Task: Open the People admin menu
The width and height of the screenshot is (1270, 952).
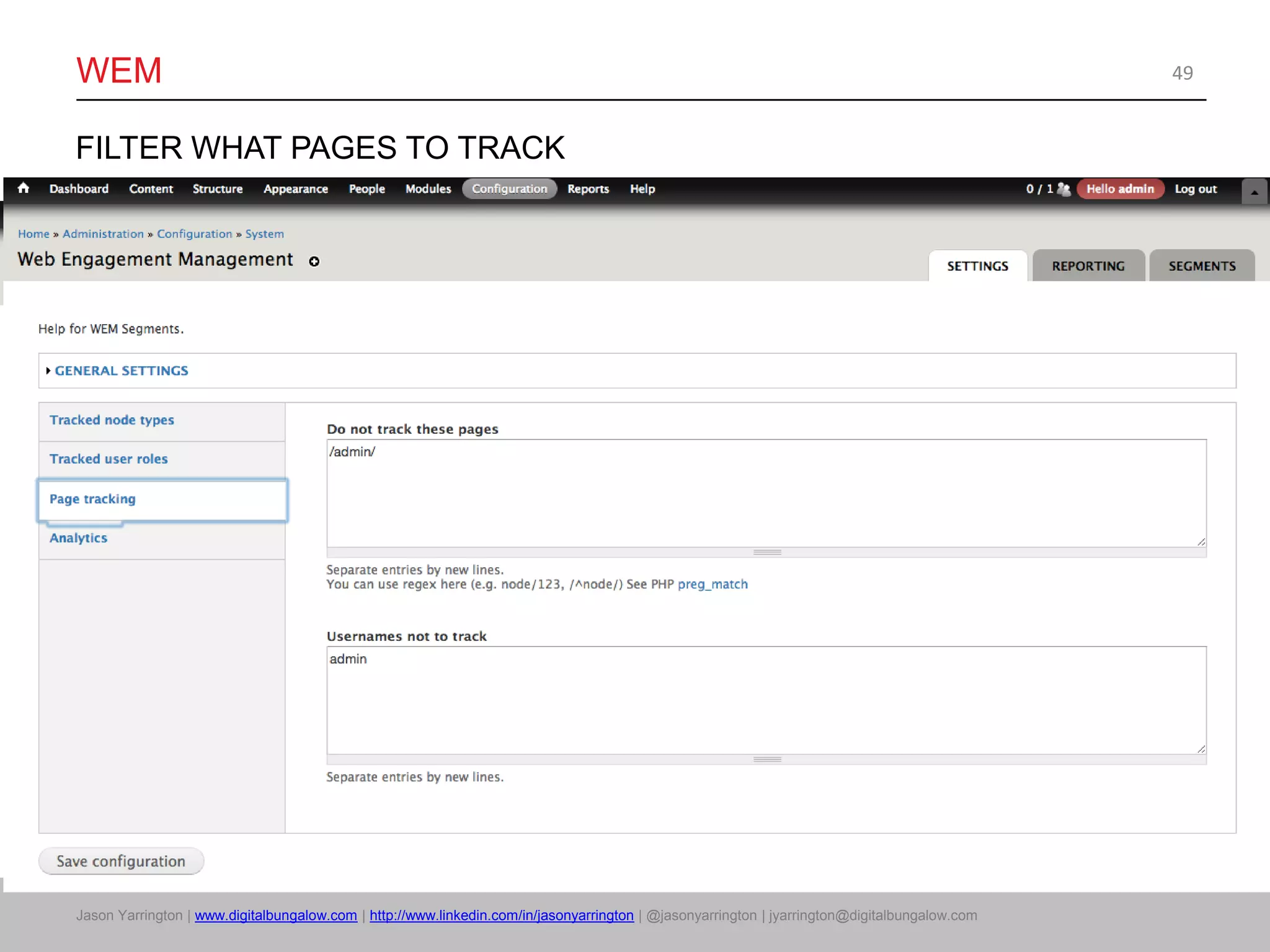Action: 366,189
